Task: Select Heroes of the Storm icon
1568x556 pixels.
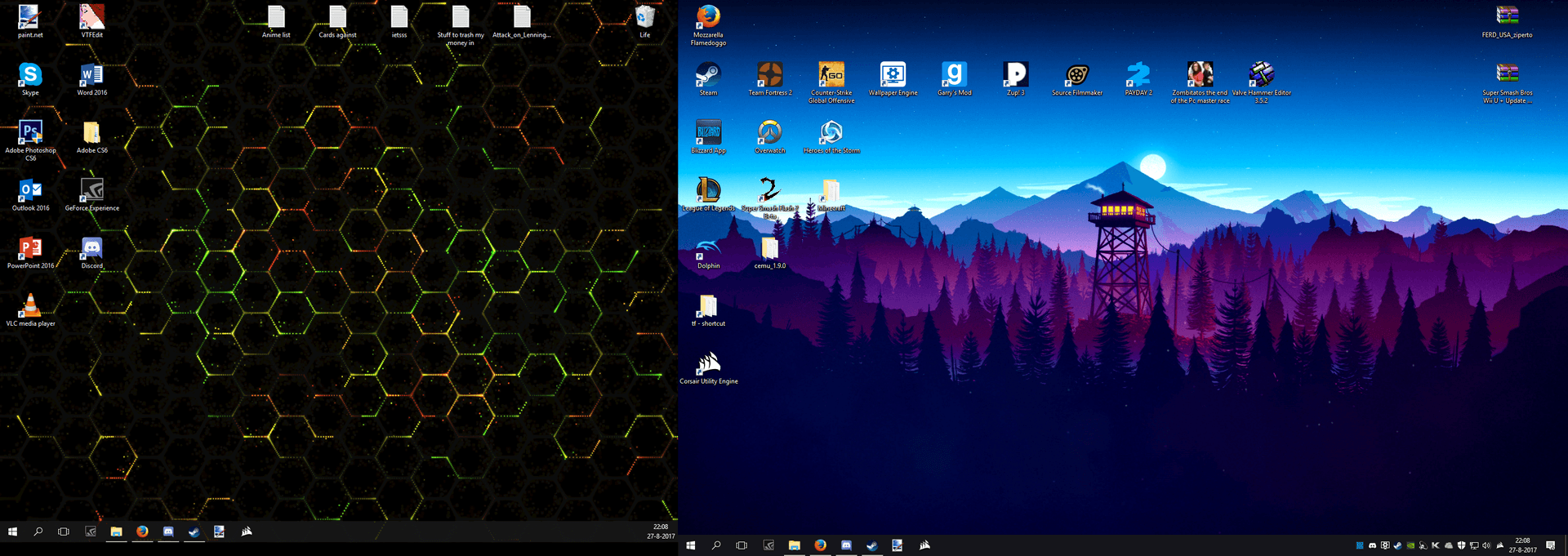Action: 831,133
